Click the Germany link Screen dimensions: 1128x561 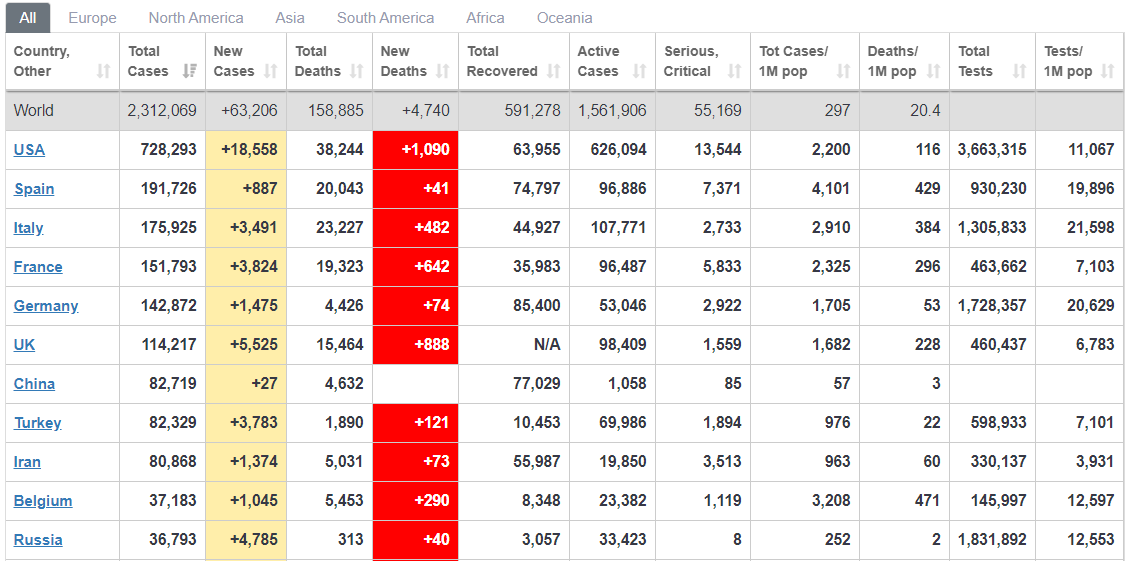tap(46, 306)
